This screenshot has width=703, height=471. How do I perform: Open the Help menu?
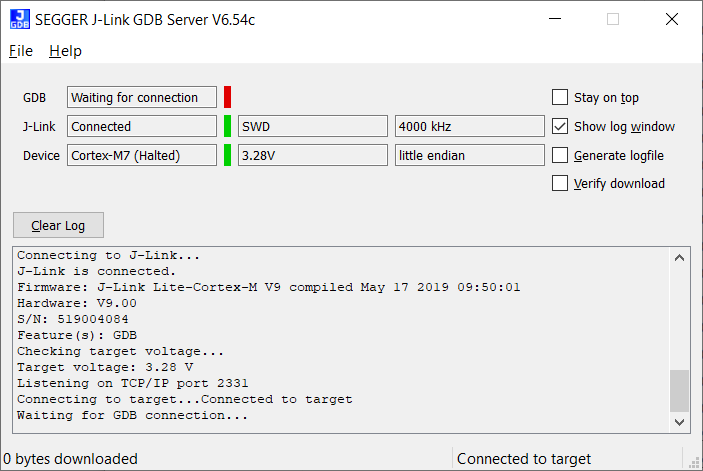tap(65, 51)
